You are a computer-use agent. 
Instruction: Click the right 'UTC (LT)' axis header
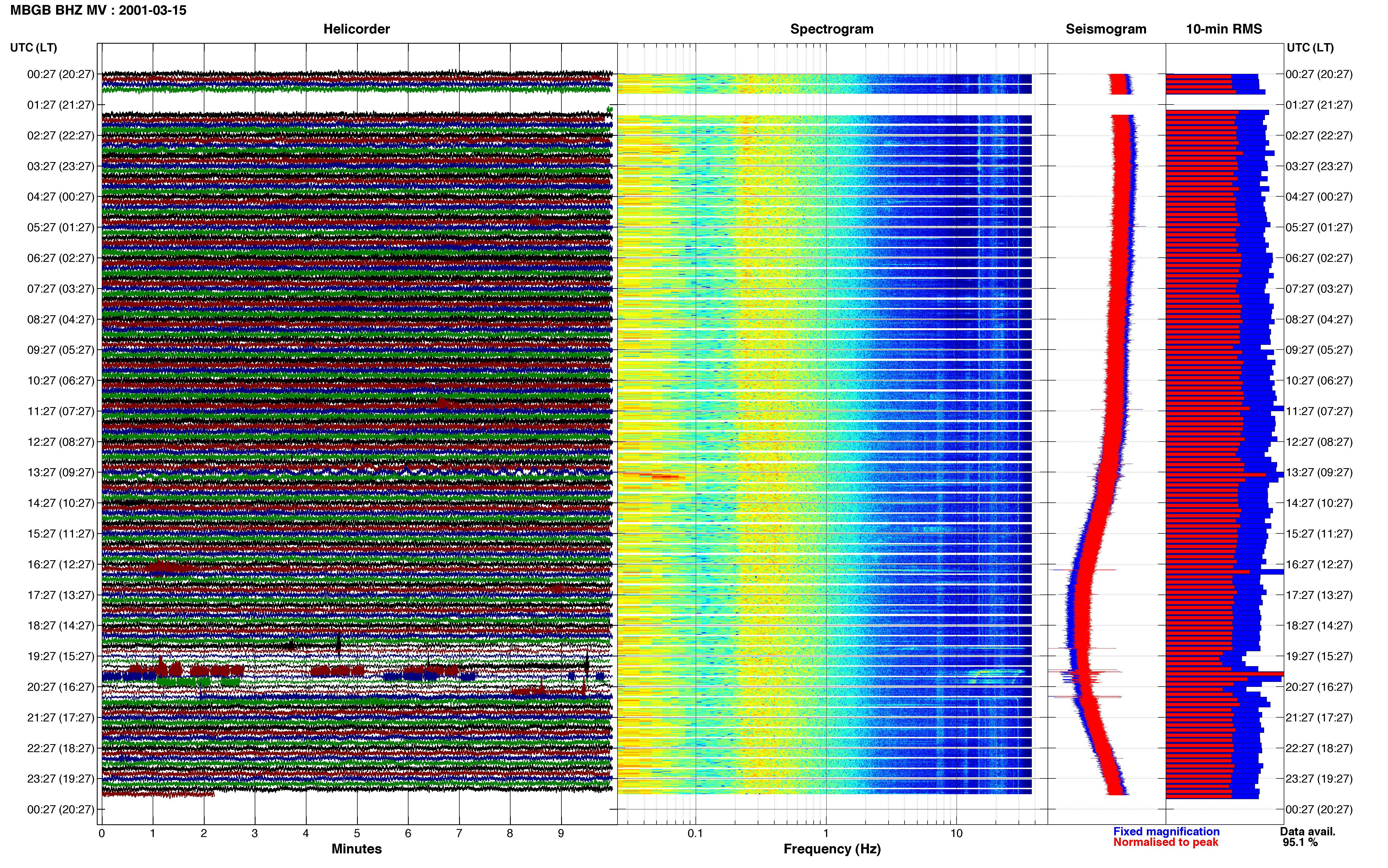tap(1310, 48)
